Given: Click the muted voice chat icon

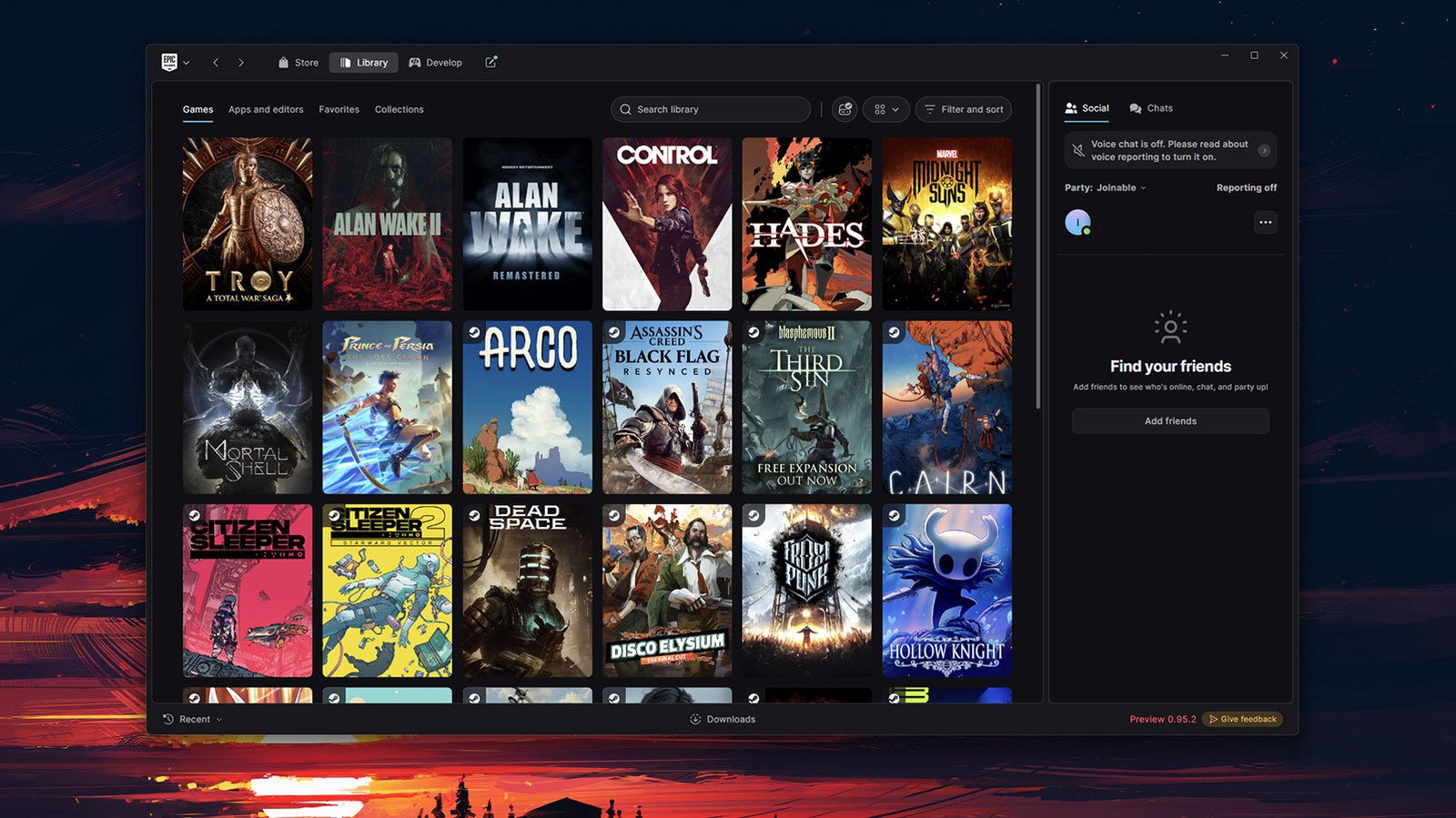Looking at the screenshot, I should coord(1077,150).
